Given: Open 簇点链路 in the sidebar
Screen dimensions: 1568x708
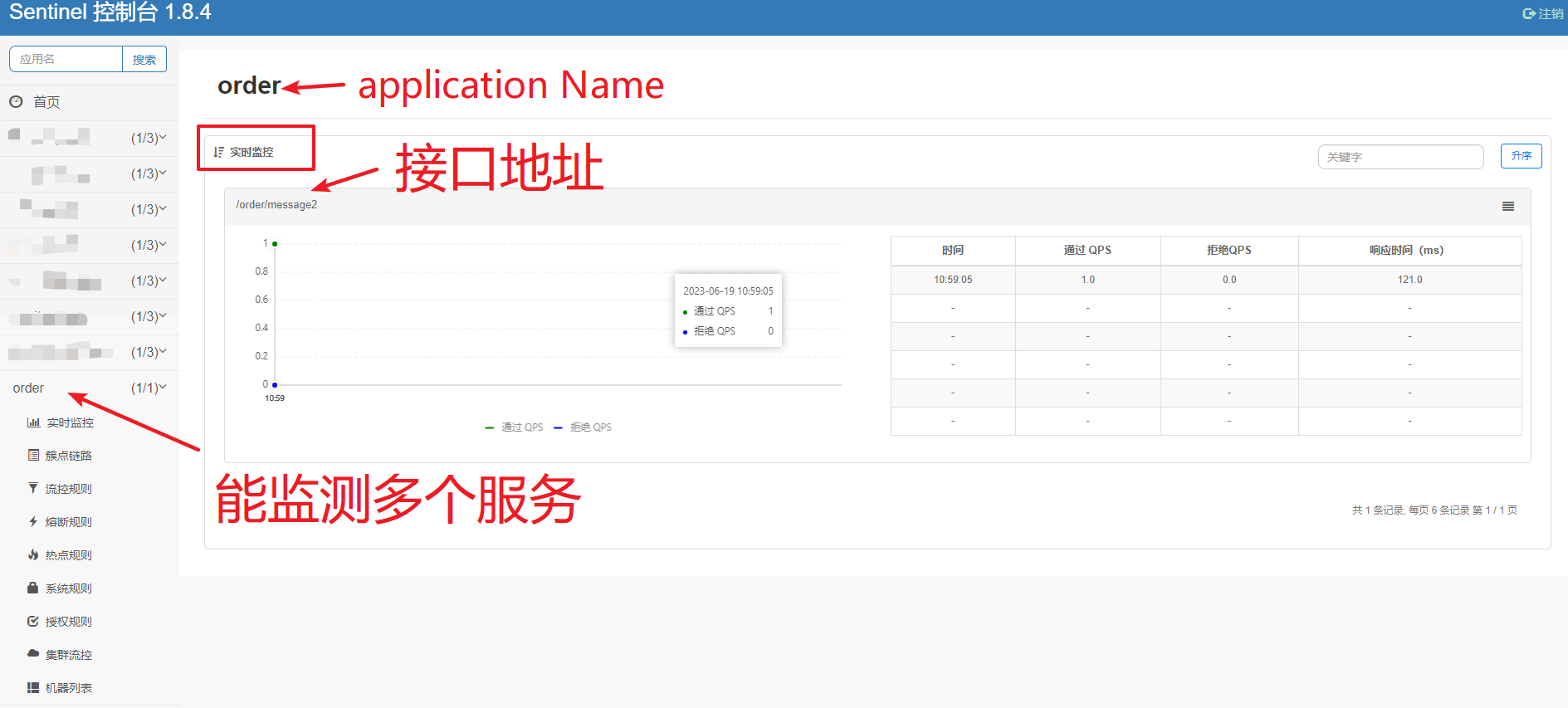Looking at the screenshot, I should 68,456.
